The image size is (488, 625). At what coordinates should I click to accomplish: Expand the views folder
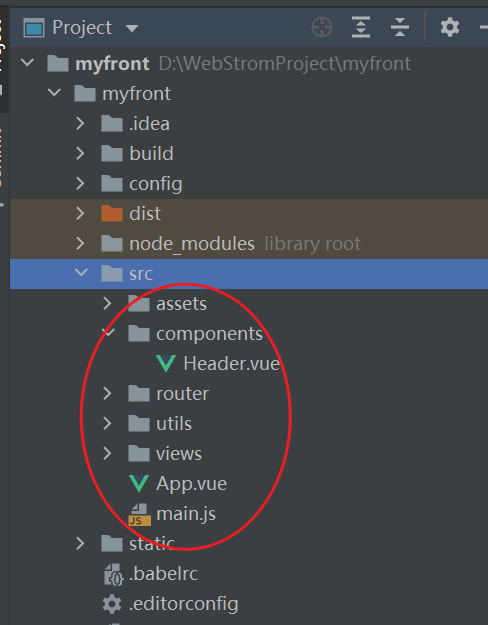107,453
